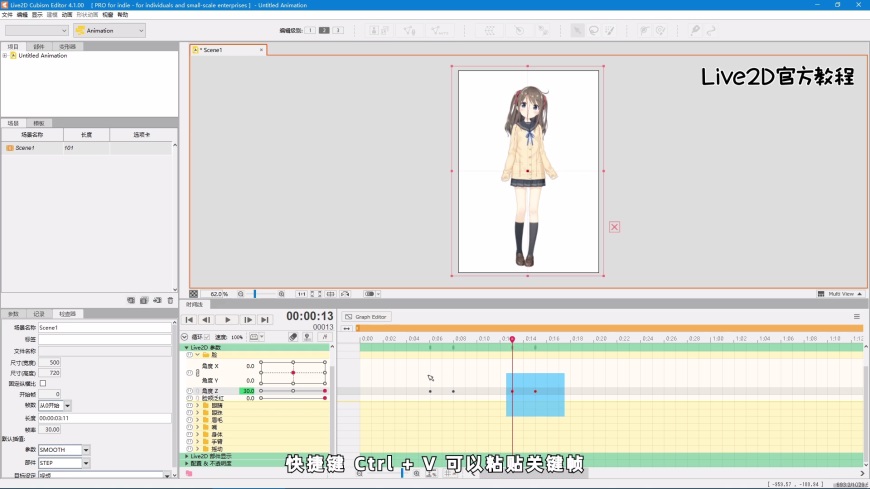Click the 长度 column header

tap(87, 134)
